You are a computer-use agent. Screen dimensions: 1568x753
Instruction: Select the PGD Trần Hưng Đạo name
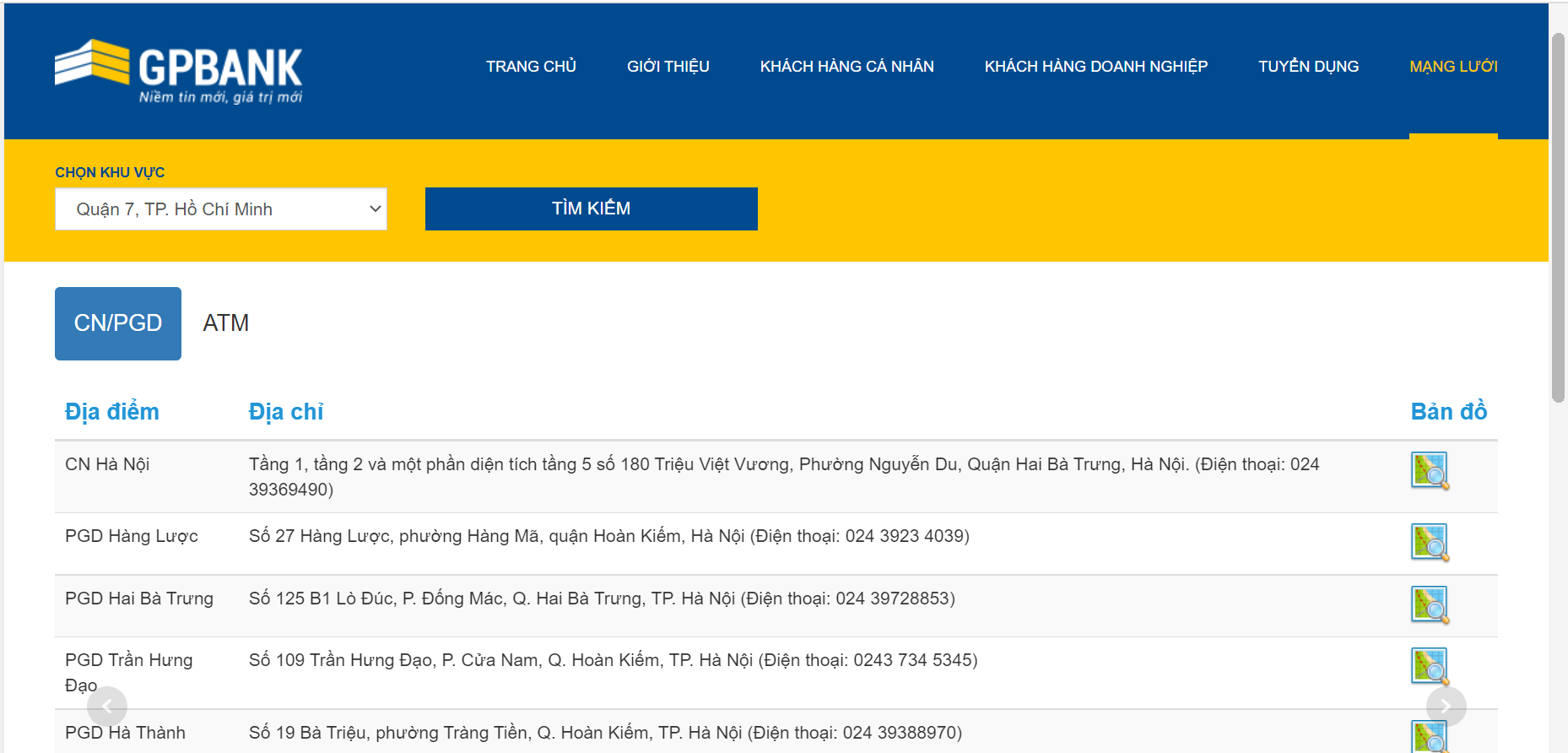pyautogui.click(x=129, y=673)
